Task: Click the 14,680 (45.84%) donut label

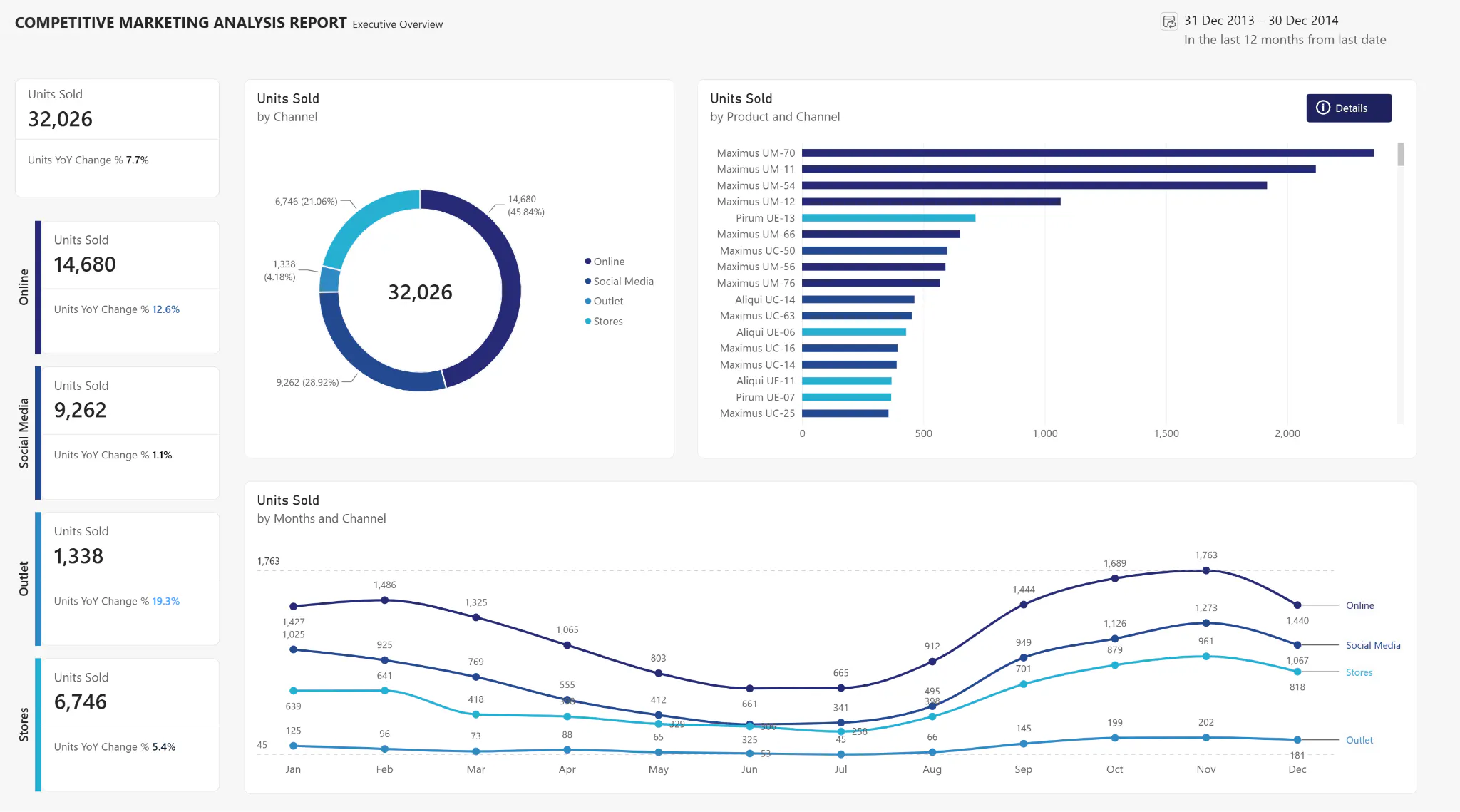Action: 526,205
